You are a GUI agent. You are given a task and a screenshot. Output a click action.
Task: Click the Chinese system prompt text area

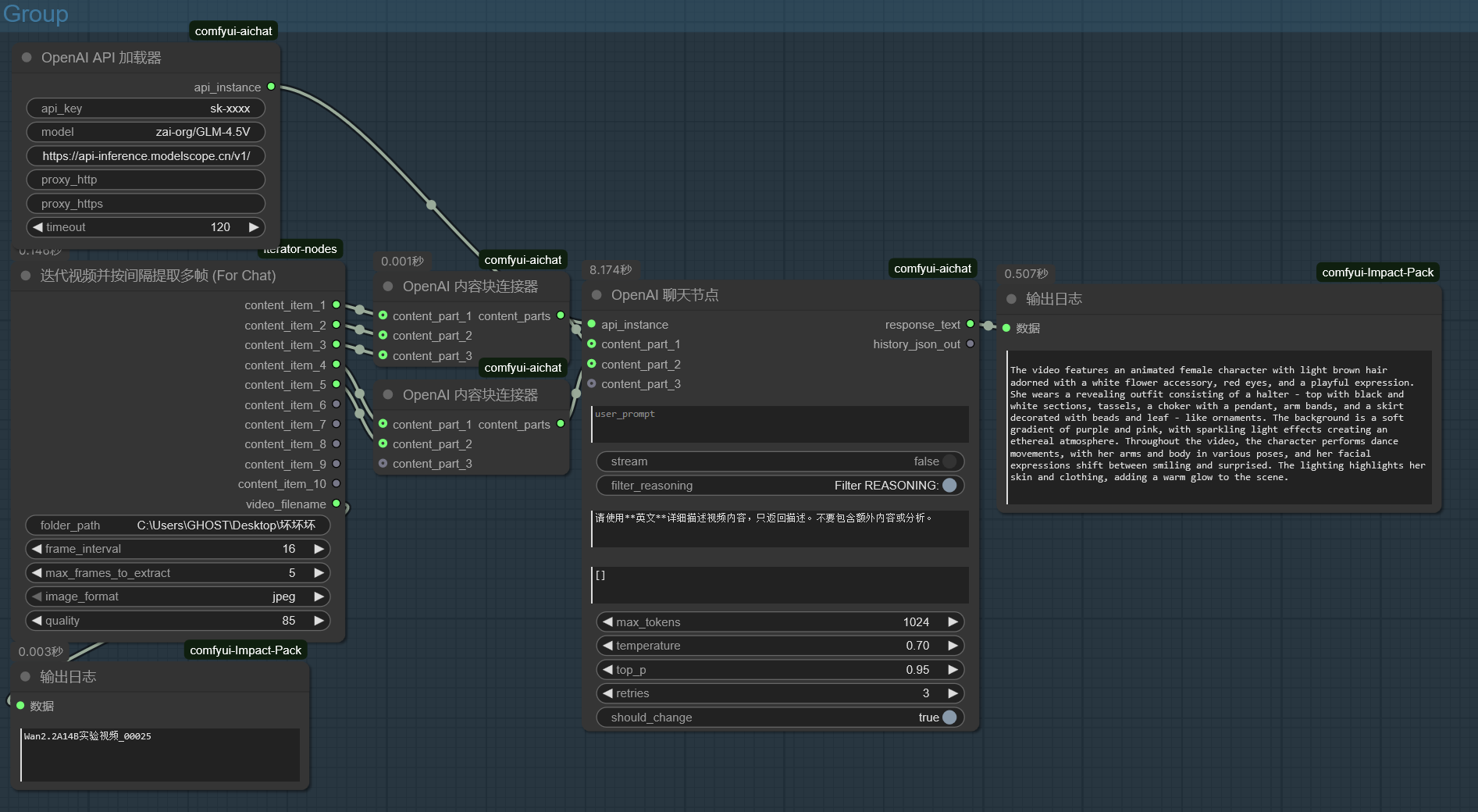pyautogui.click(x=780, y=529)
